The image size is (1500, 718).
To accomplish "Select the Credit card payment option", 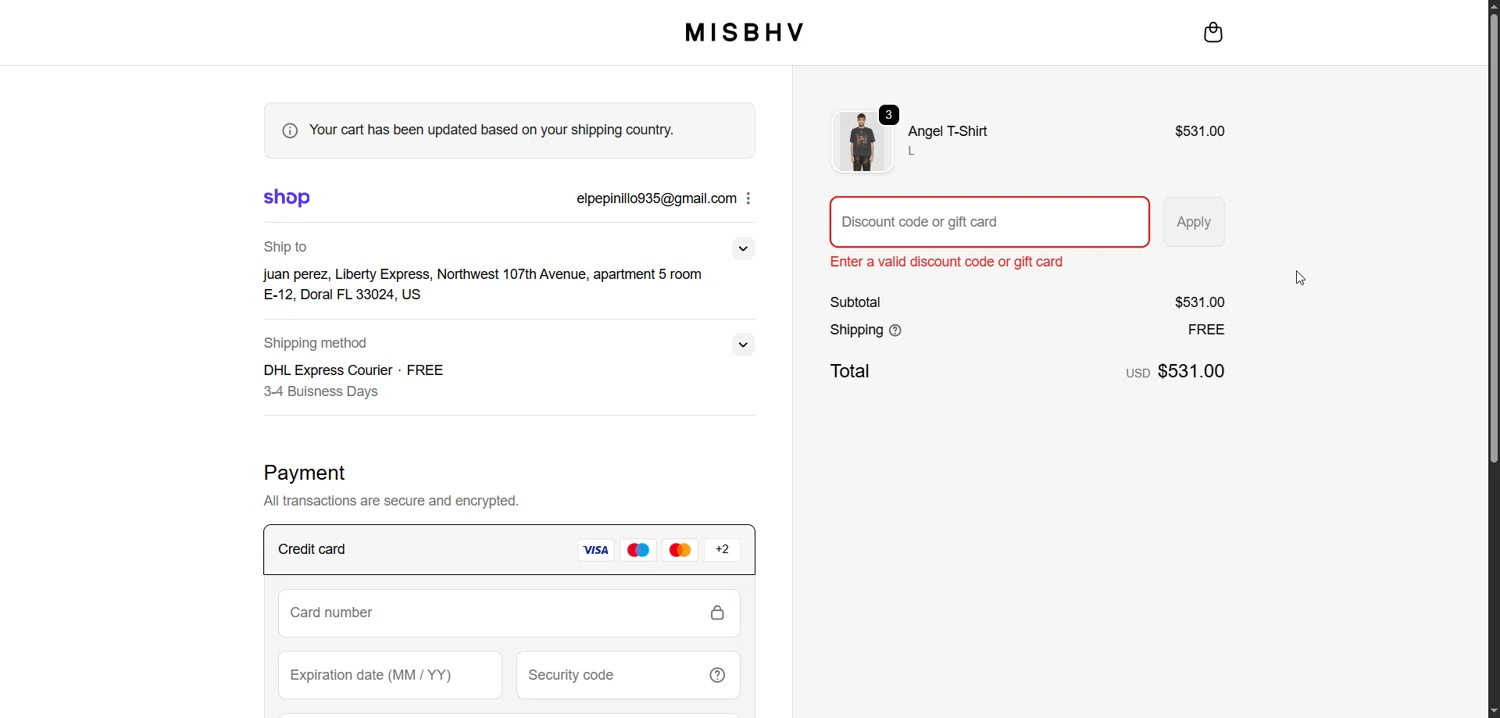I will click(509, 550).
